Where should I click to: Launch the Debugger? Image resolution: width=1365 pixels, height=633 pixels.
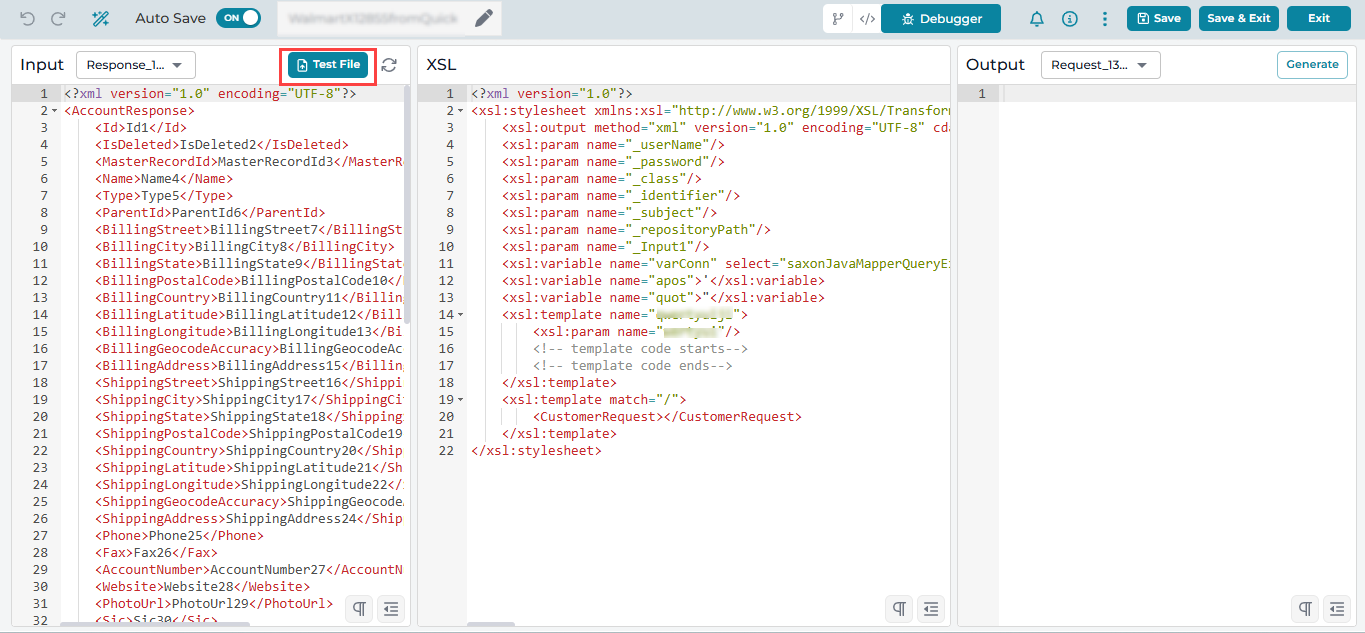[941, 18]
